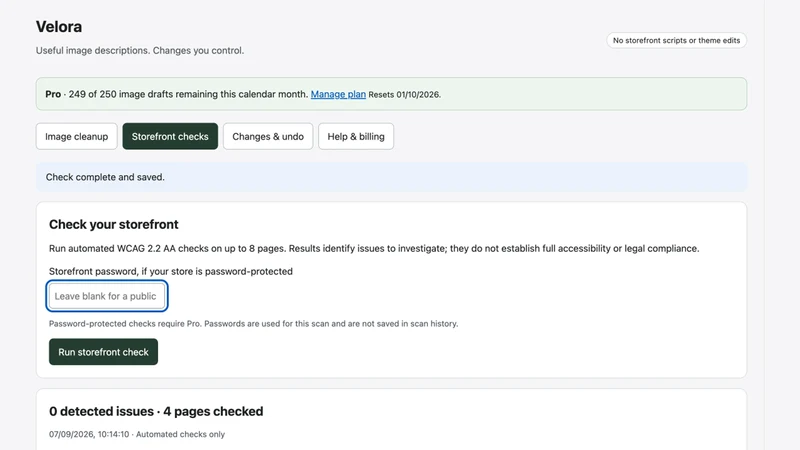Click the Velora app title
Screen dimensions: 800x450
[59, 27]
